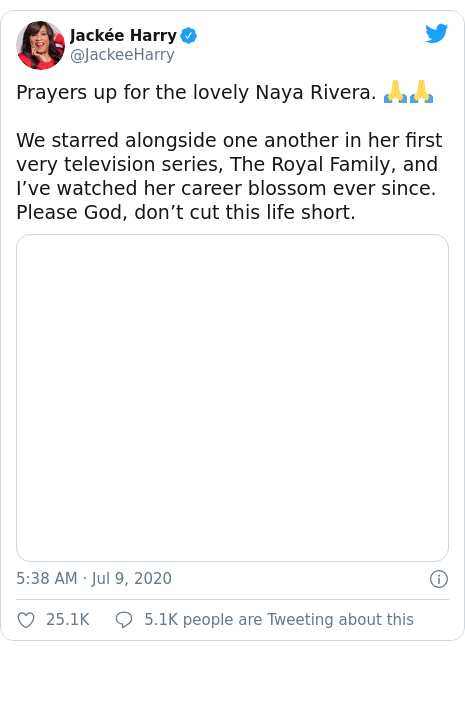Click the Twitter bird logo
The width and height of the screenshot is (465, 716).
(436, 34)
